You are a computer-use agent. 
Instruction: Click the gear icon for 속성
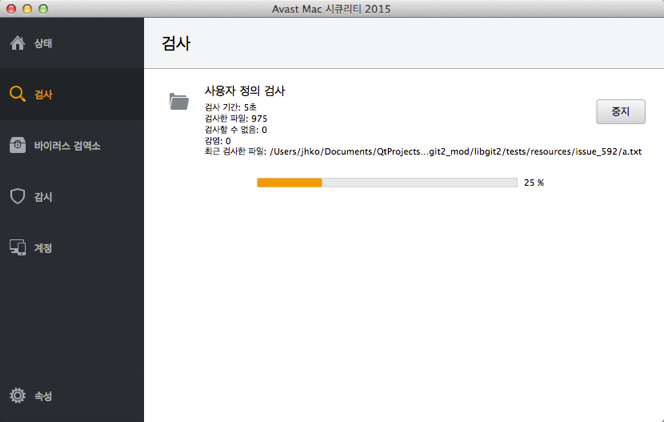click(17, 395)
